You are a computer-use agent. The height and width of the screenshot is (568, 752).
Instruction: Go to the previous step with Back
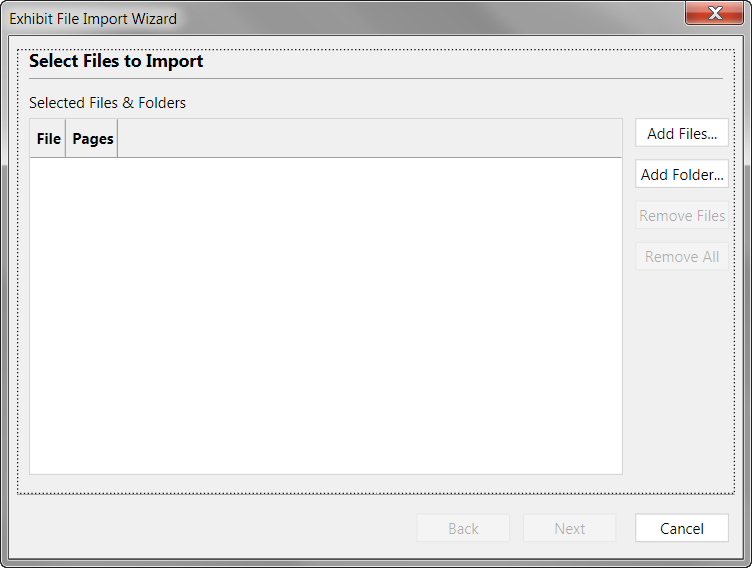coord(463,528)
